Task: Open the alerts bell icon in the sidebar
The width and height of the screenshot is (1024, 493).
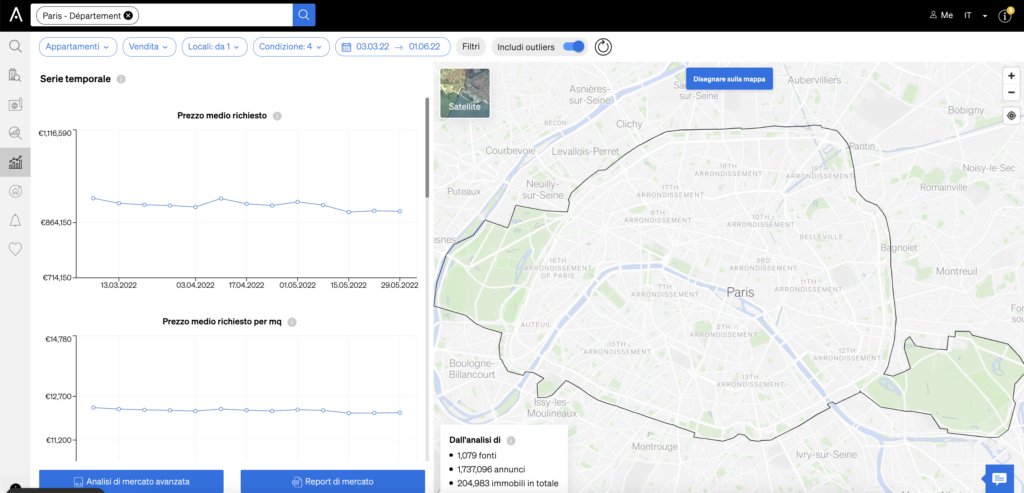Action: click(x=15, y=220)
